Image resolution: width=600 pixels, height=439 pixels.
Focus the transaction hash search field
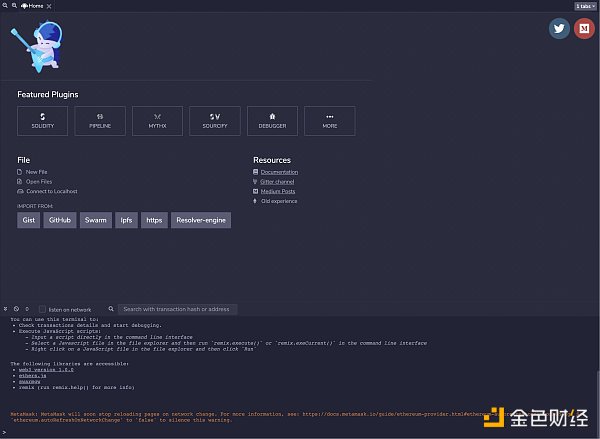coord(178,309)
